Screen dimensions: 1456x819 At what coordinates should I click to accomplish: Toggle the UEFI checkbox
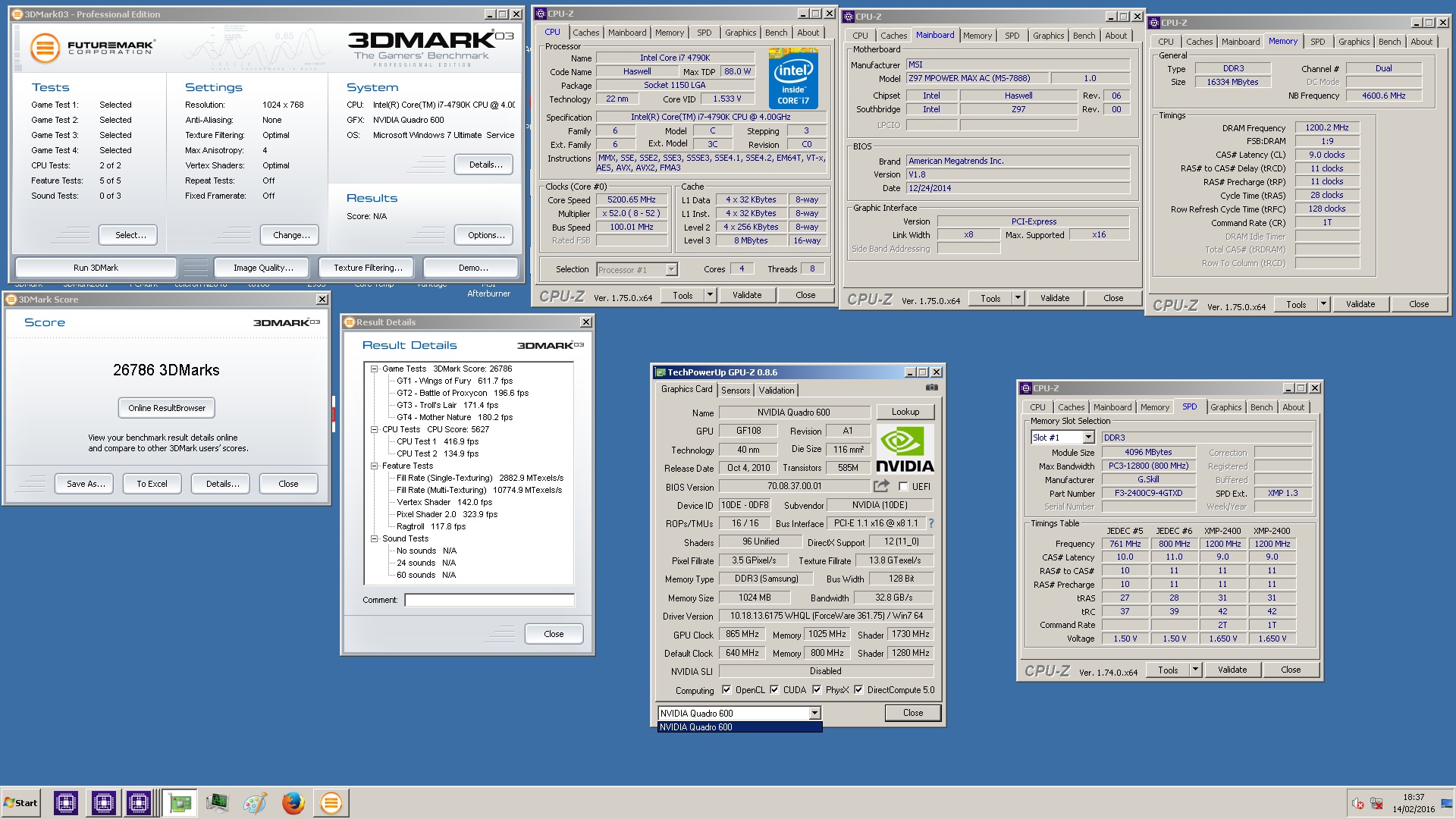903,487
